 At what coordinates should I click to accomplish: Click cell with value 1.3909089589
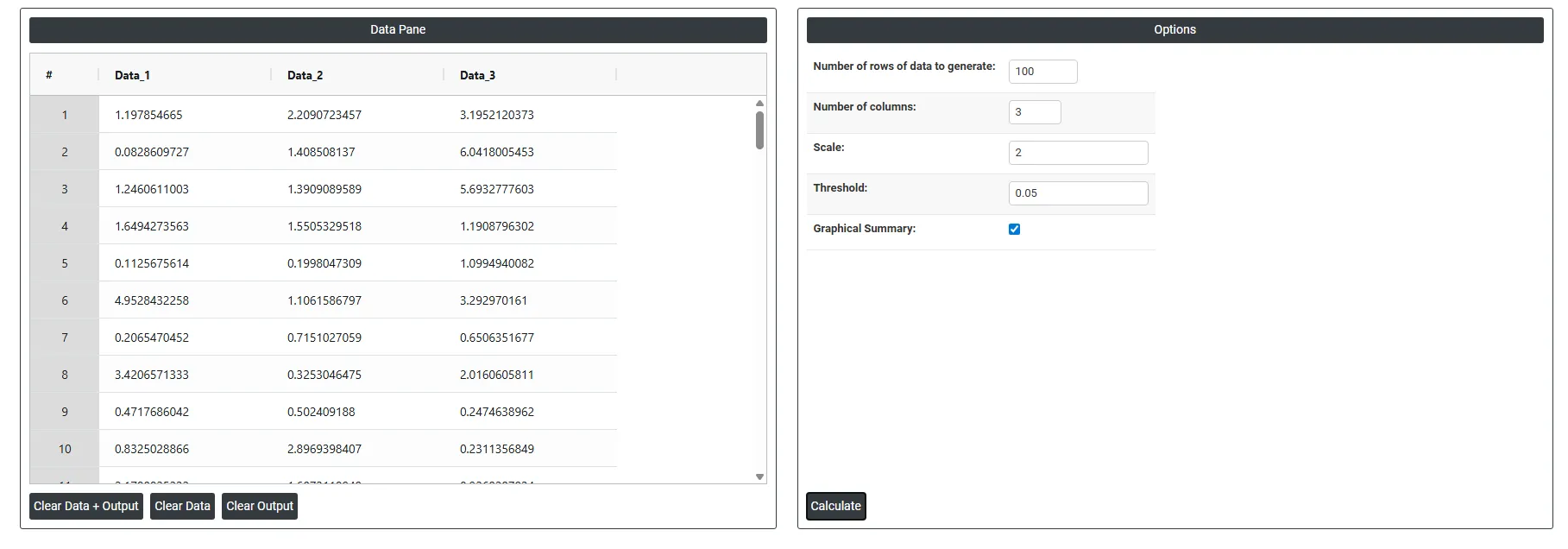tap(358, 189)
